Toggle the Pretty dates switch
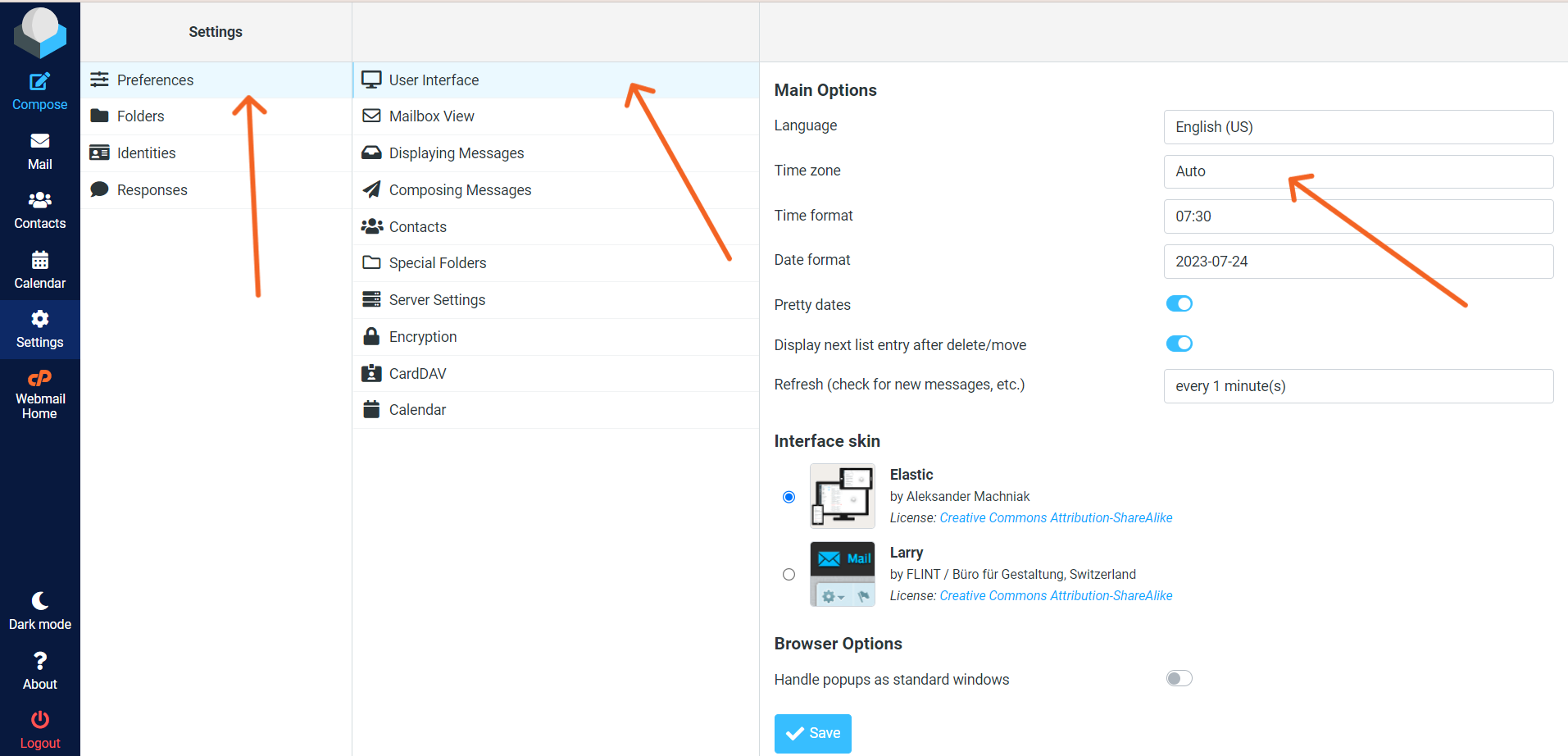Screen dimensions: 1568x756 pos(1179,304)
